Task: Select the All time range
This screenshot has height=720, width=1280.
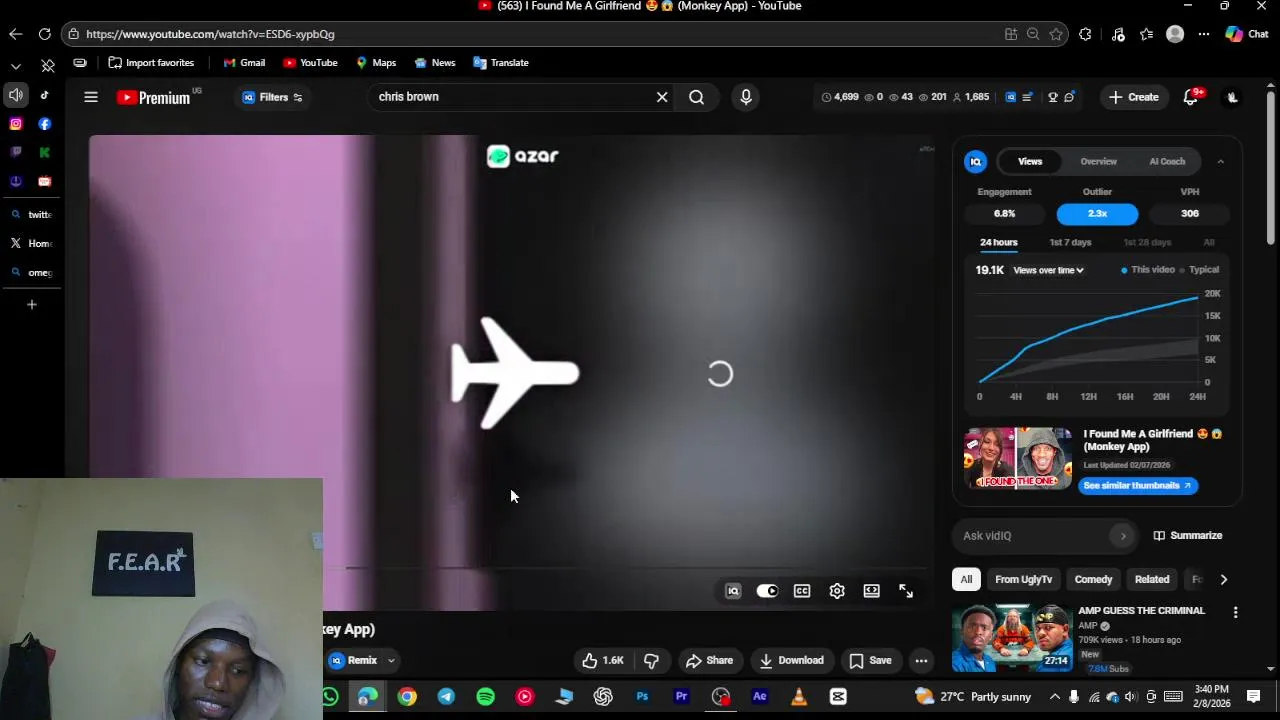Action: coord(1209,242)
